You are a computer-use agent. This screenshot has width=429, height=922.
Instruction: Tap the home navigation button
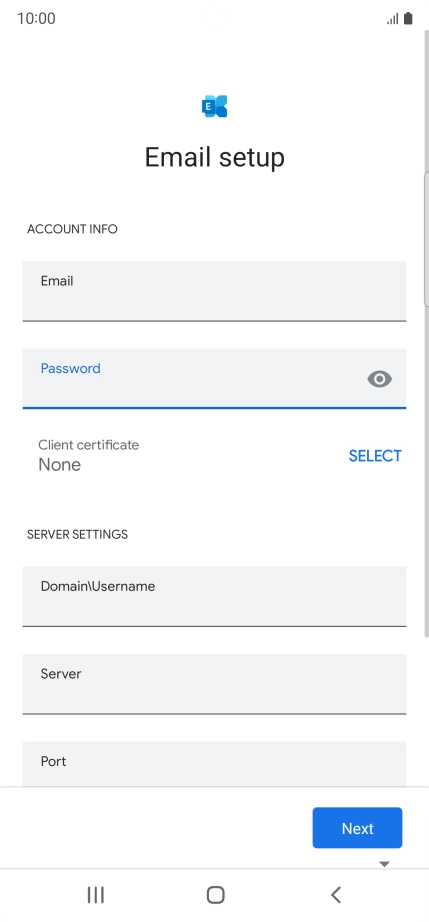pos(216,895)
